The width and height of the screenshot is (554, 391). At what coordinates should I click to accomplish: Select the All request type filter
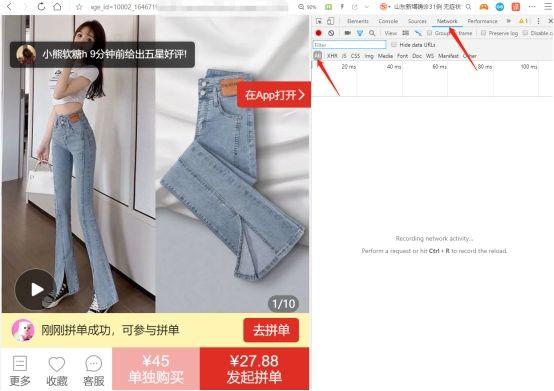click(x=318, y=55)
